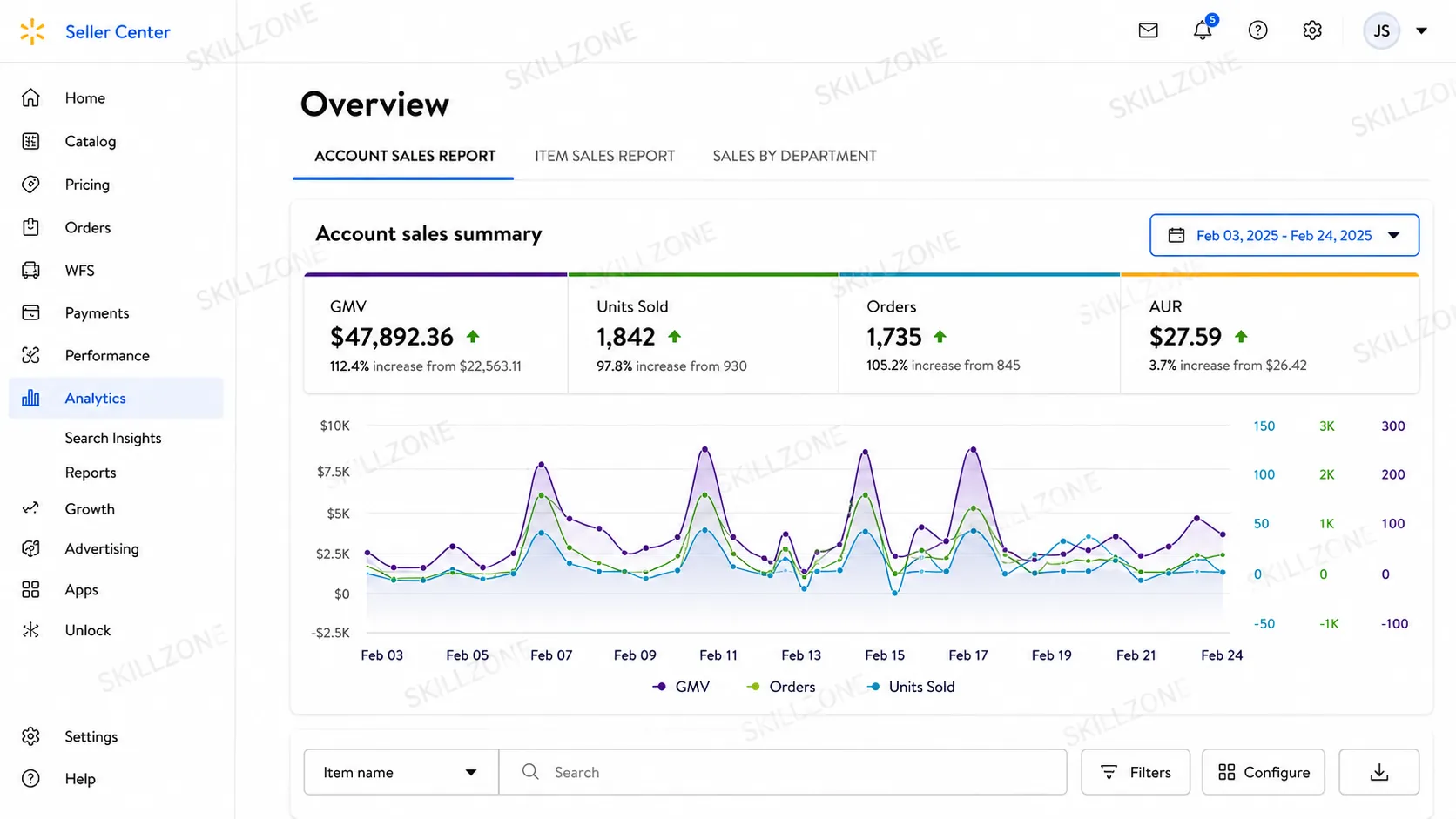Click the Performance icon in sidebar

[x=30, y=355]
